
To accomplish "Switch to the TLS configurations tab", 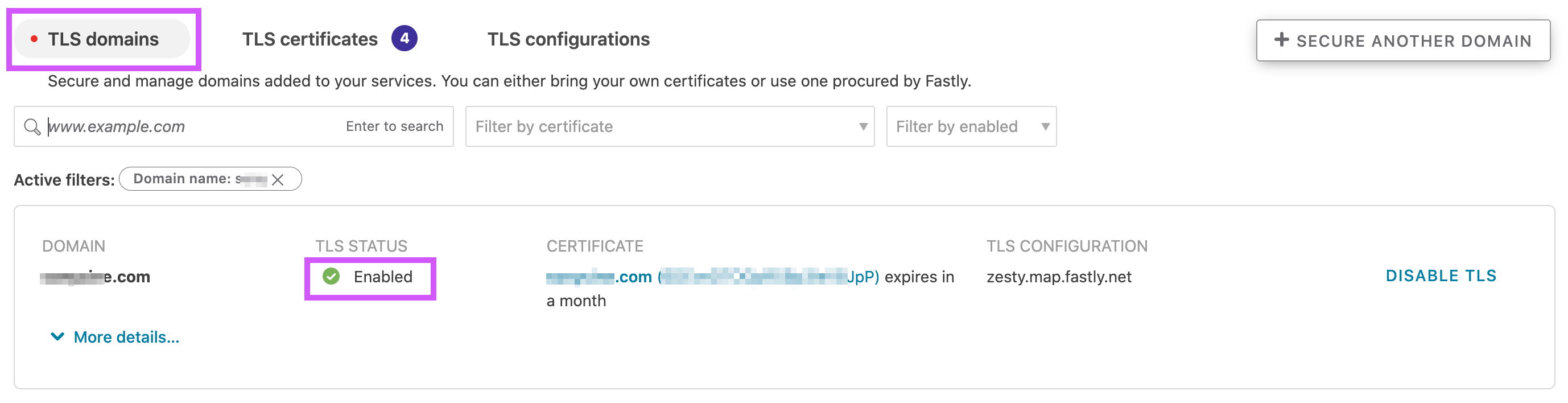I will 568,39.
